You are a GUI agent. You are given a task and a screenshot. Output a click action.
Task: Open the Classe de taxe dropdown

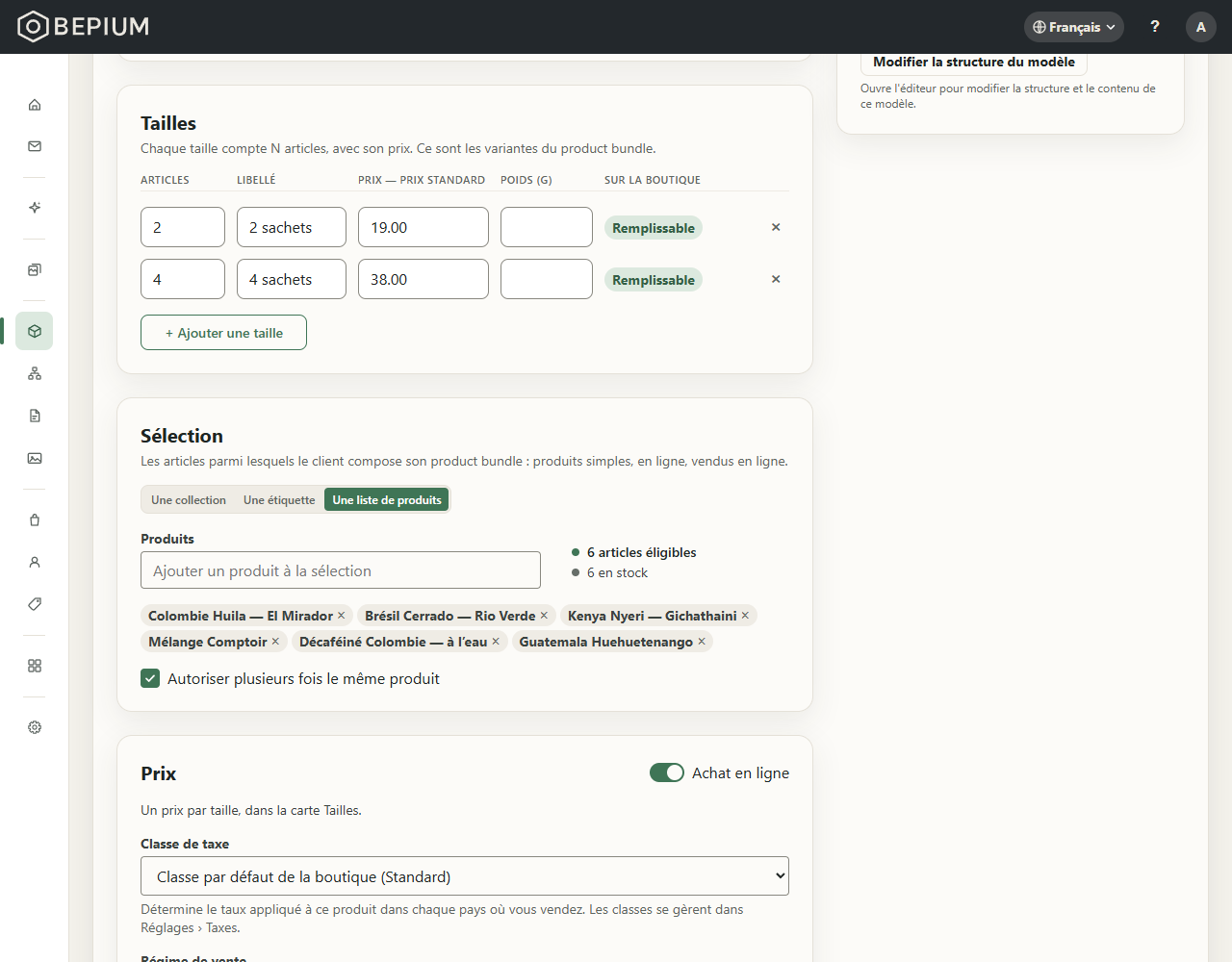[x=465, y=876]
